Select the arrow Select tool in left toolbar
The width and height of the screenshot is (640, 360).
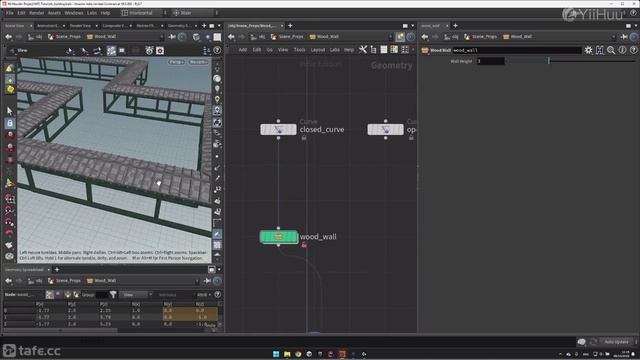click(10, 111)
